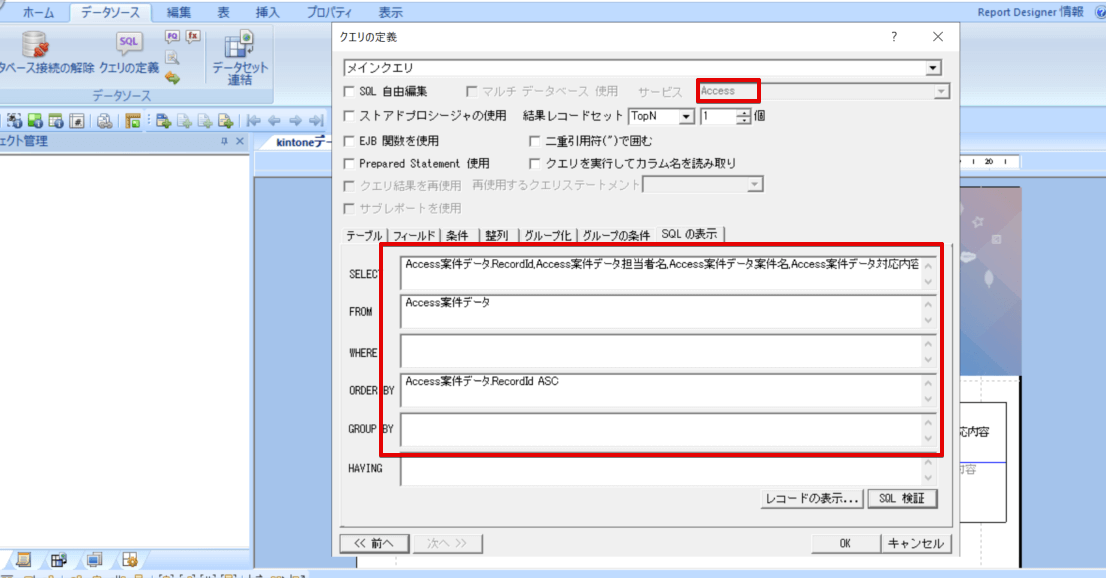Select the dataset grid bottom tab icon
The image size is (1106, 578).
point(59,560)
